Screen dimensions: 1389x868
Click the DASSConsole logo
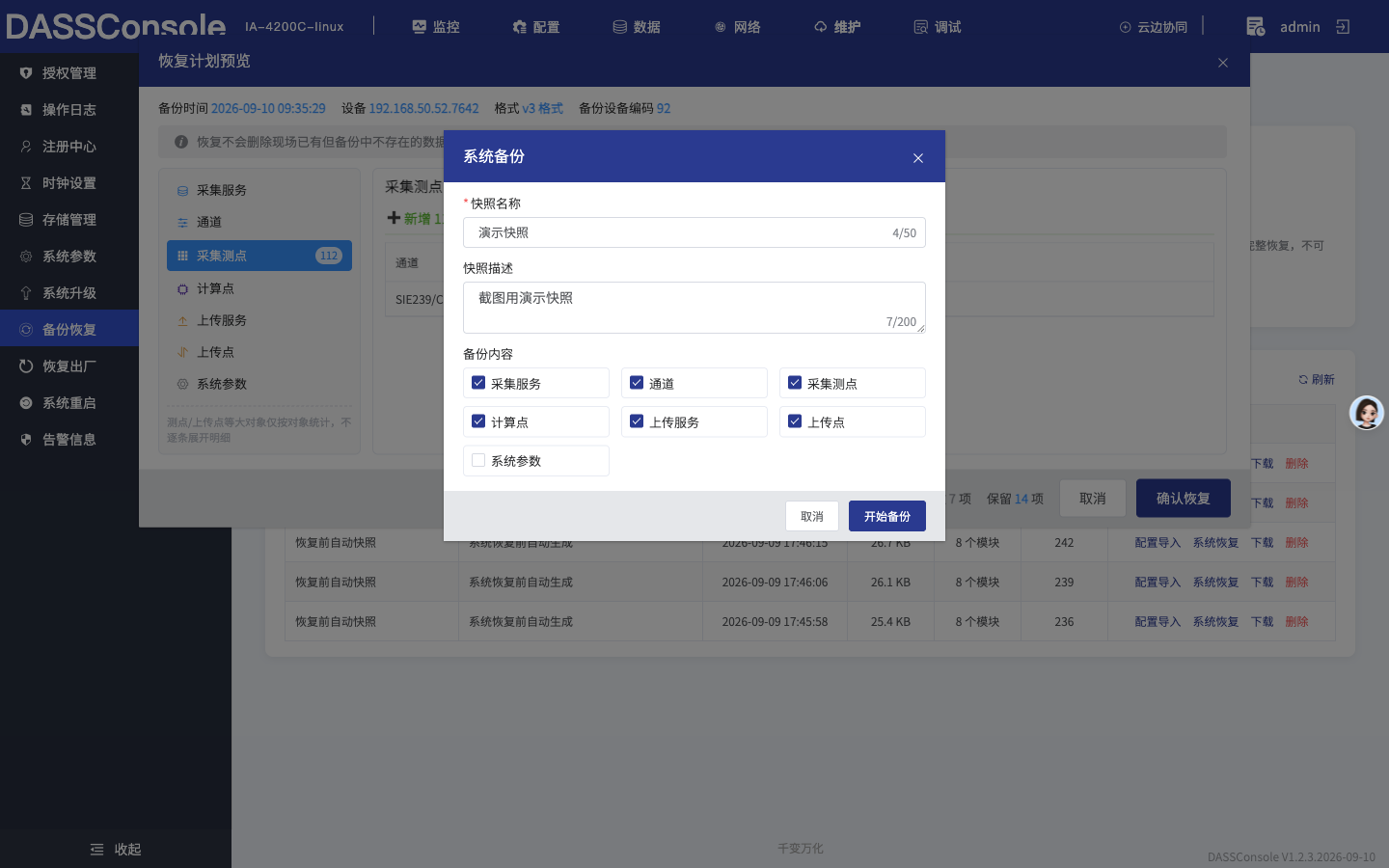116,26
